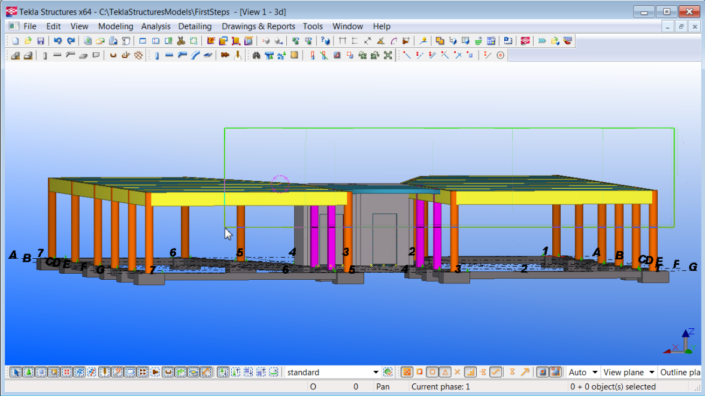This screenshot has width=705, height=396.
Task: Open the Tools menu
Action: (312, 26)
